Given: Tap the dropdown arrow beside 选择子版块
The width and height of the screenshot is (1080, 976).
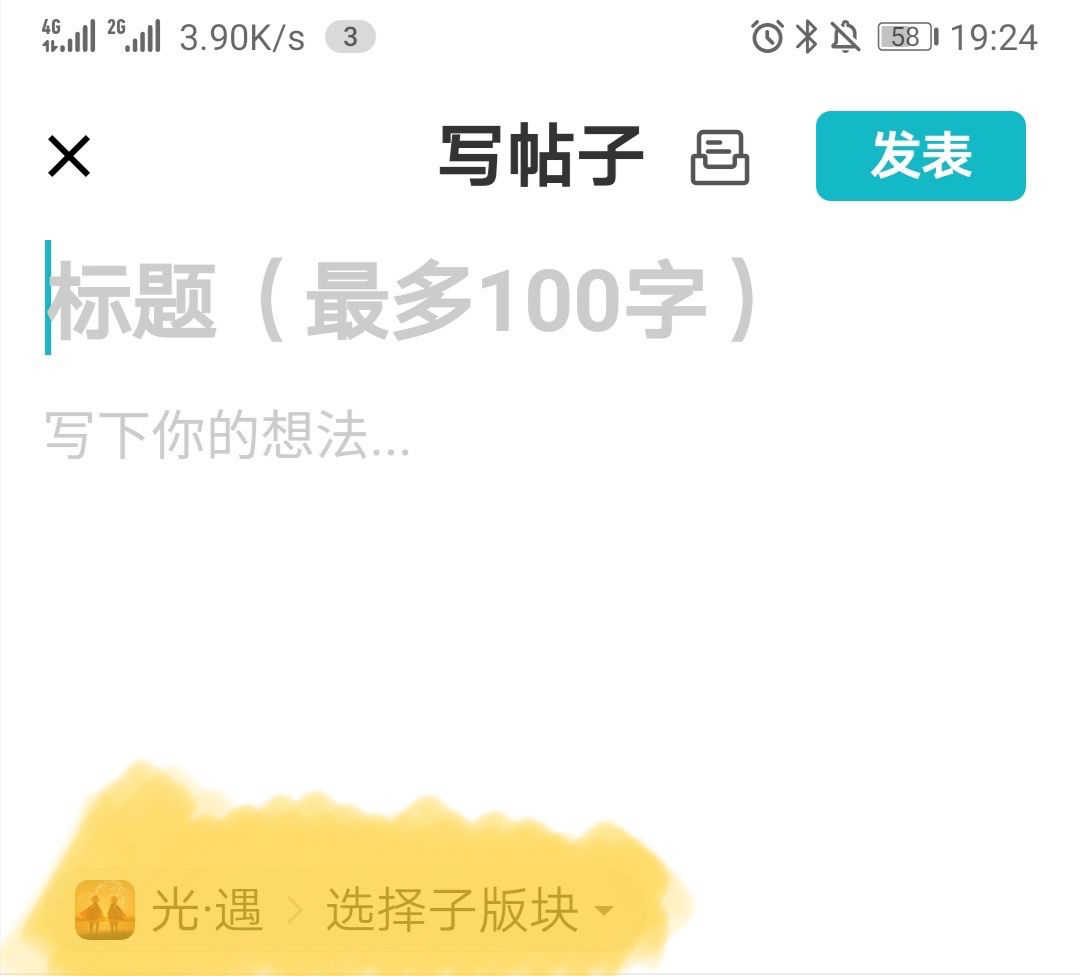Looking at the screenshot, I should [x=604, y=911].
